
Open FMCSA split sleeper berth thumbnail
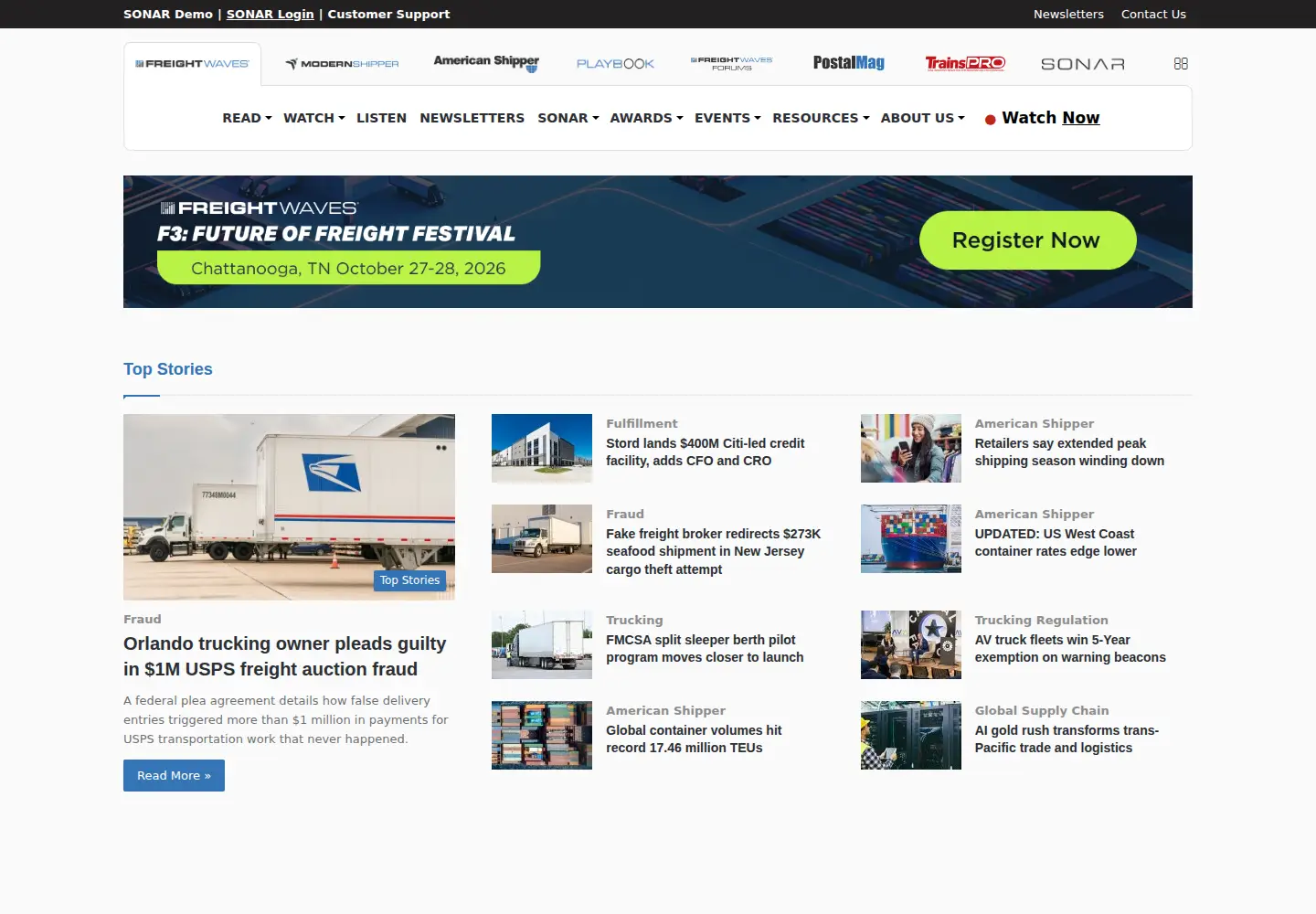tap(542, 644)
